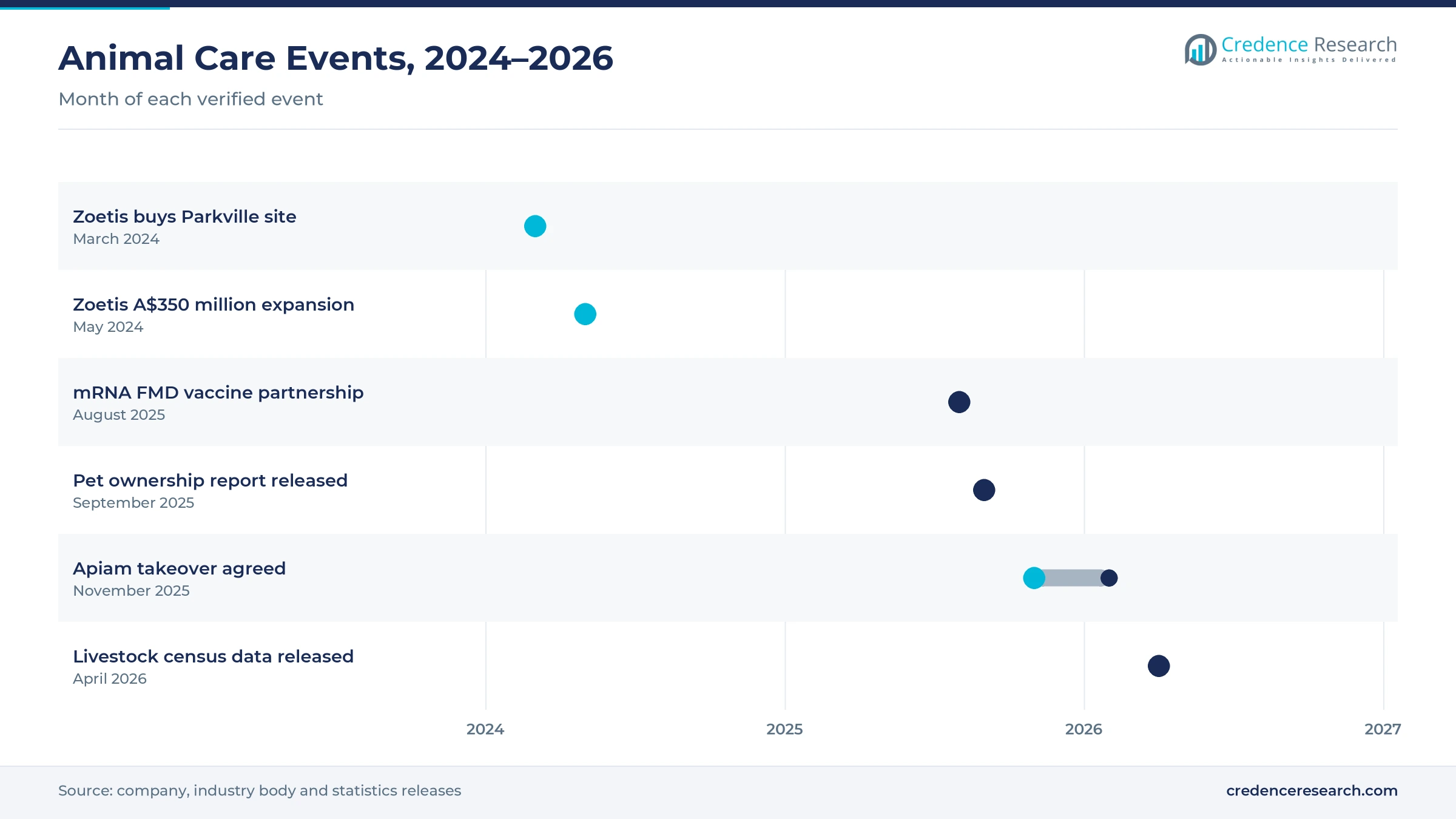Click the 'Zoetis buys Parkville site' label
Screen dimensions: 1456x819
click(184, 217)
